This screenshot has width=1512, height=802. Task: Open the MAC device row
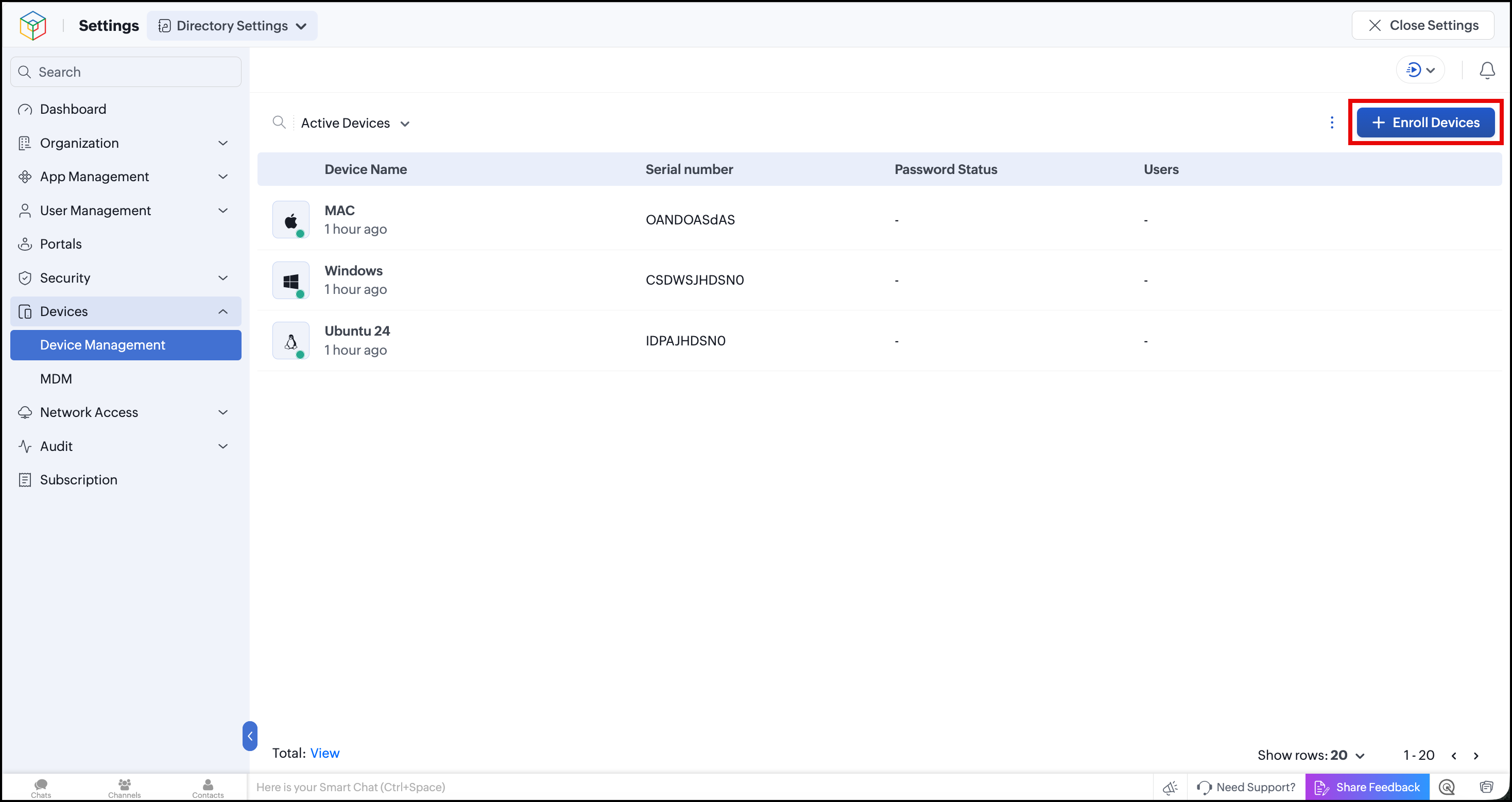879,220
